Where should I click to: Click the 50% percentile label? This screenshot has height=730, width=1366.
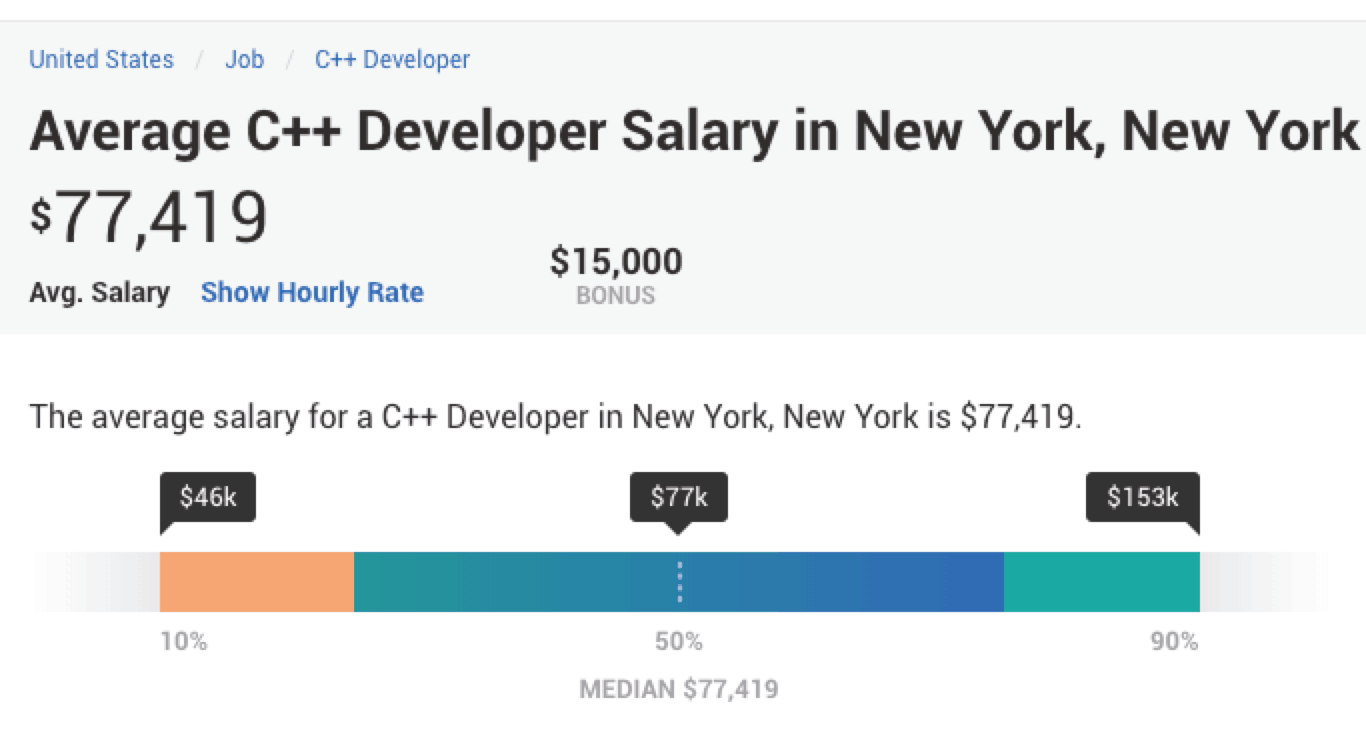679,642
